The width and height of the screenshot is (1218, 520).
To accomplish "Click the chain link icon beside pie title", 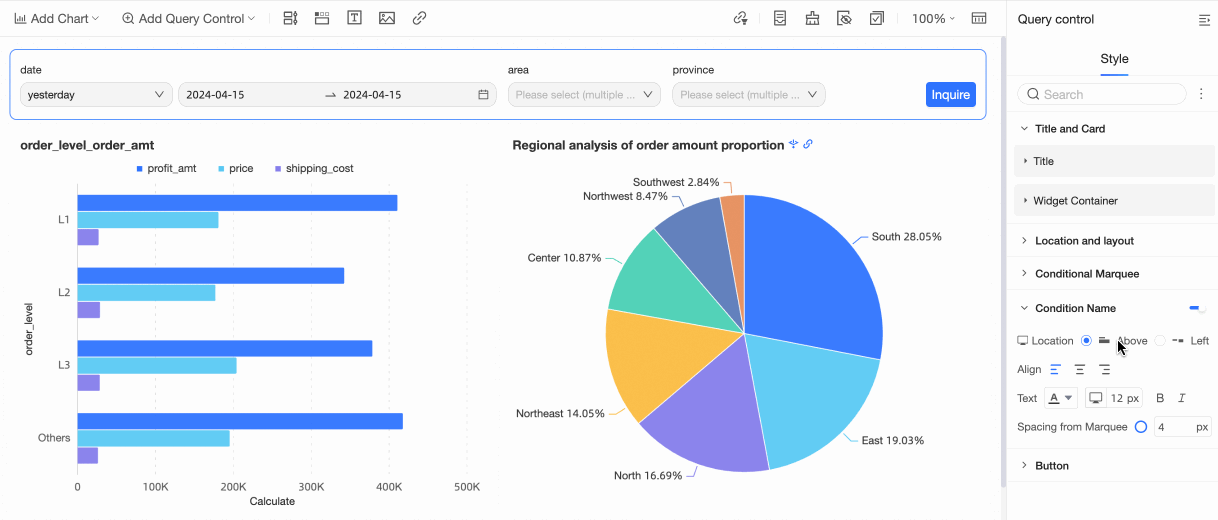I will pos(808,144).
